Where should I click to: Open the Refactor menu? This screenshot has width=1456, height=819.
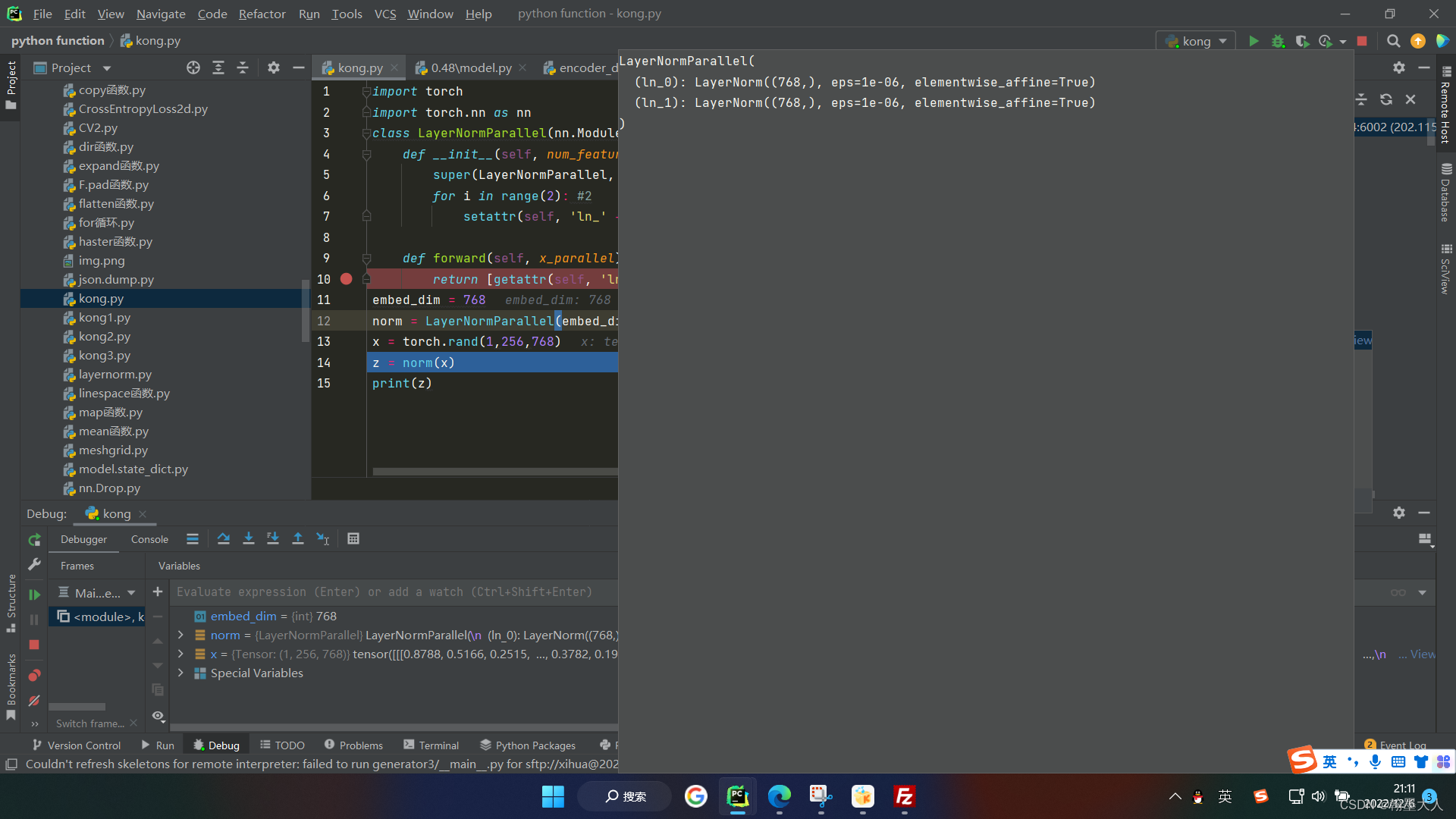[x=262, y=14]
